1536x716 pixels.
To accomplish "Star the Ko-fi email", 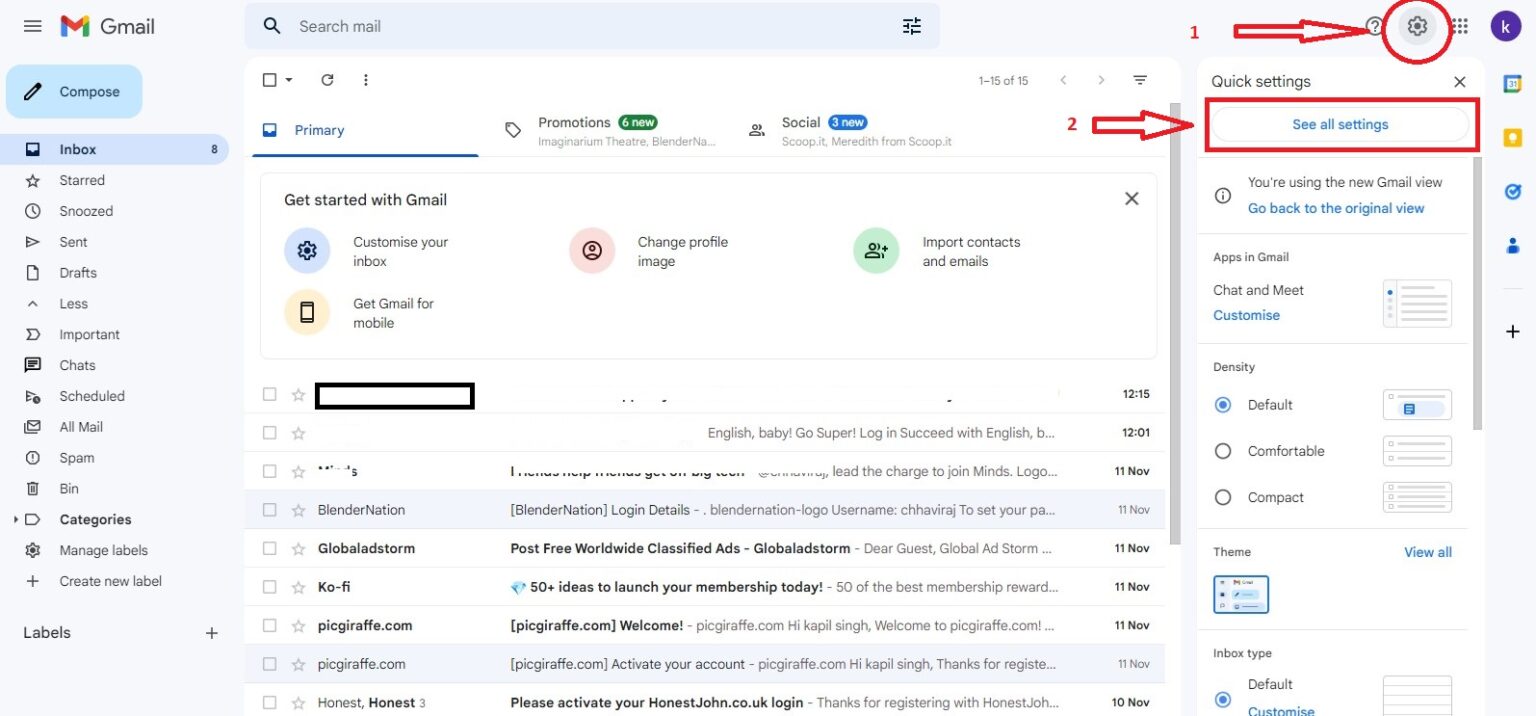I will (x=298, y=586).
